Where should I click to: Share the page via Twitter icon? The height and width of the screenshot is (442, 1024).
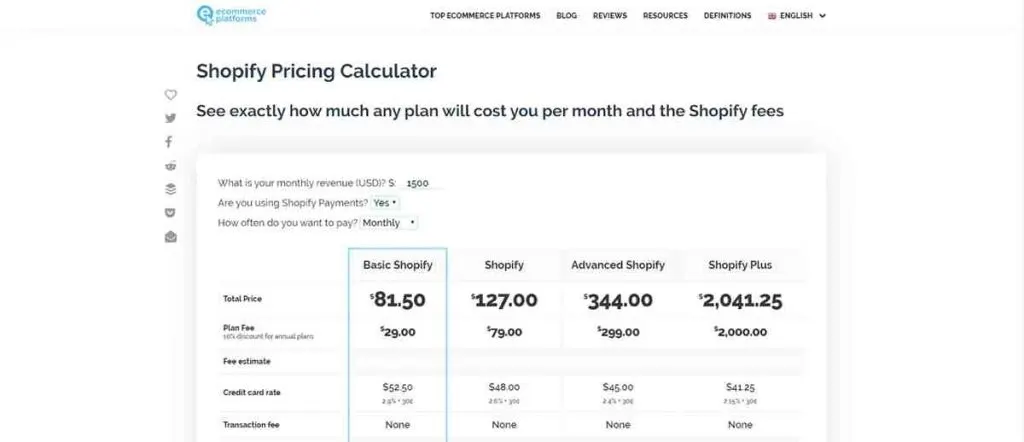tap(170, 118)
